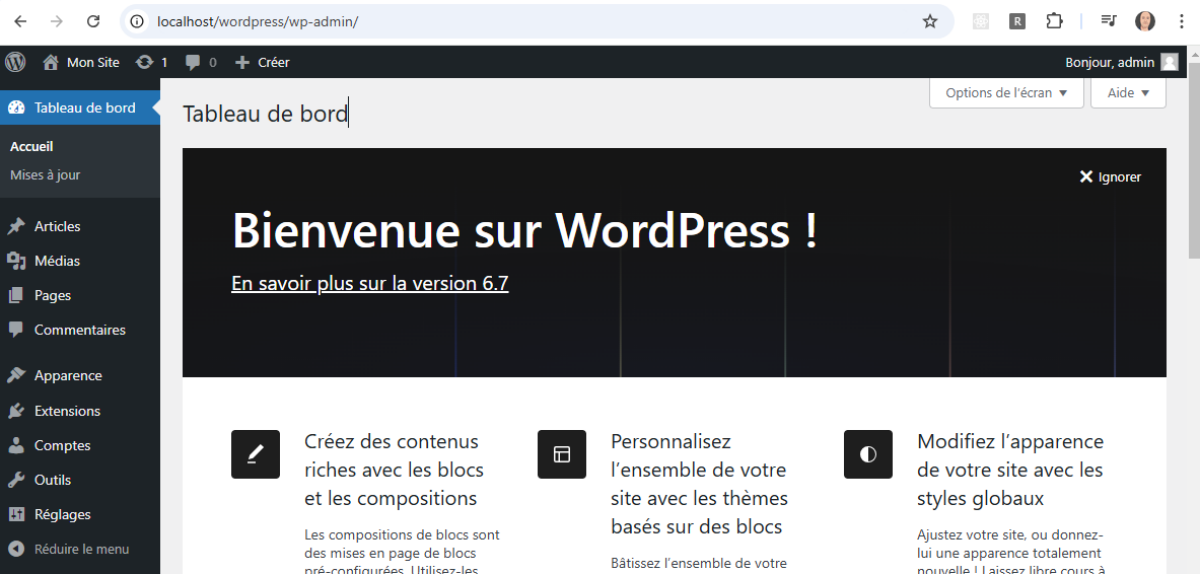1200x574 pixels.
Task: Click the Réduire le menu arrow icon
Action: click(x=16, y=549)
